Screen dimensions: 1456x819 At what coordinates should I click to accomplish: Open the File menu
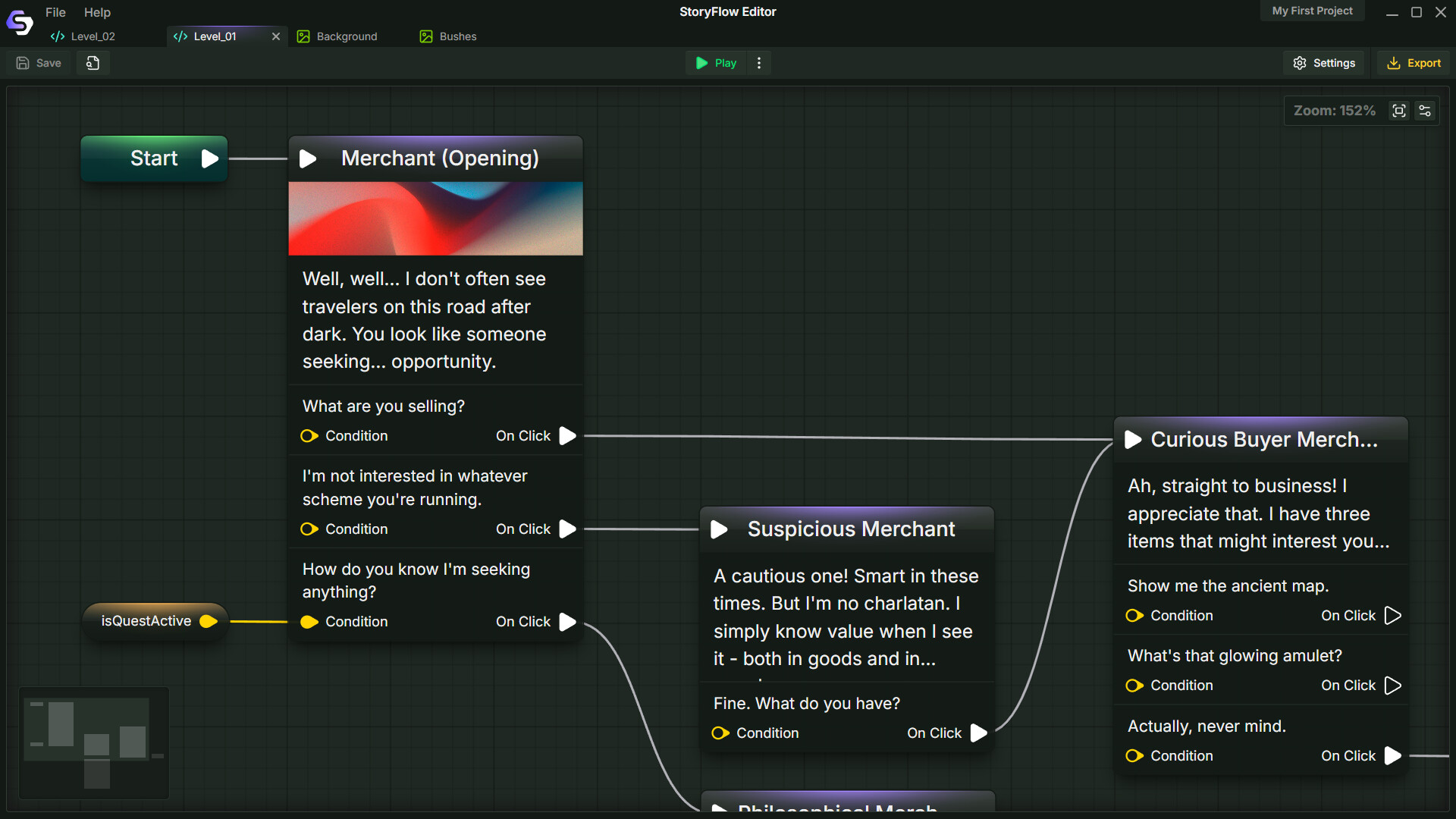pyautogui.click(x=55, y=12)
